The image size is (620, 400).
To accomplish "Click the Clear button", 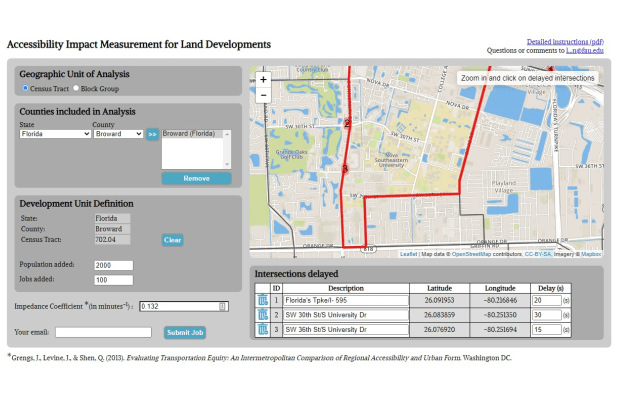I will 172,240.
